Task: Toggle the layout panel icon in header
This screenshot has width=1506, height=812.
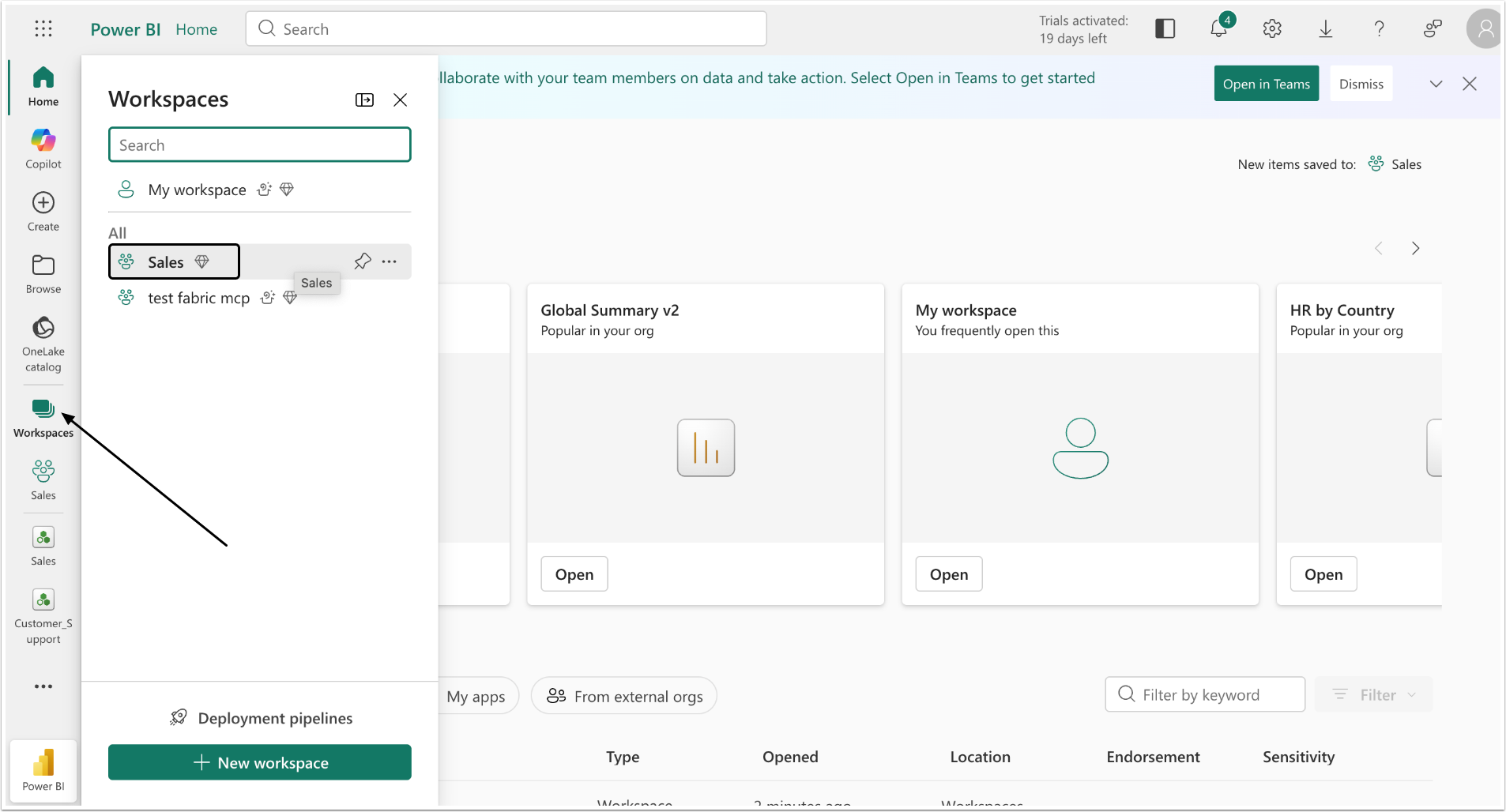Action: click(x=1165, y=29)
